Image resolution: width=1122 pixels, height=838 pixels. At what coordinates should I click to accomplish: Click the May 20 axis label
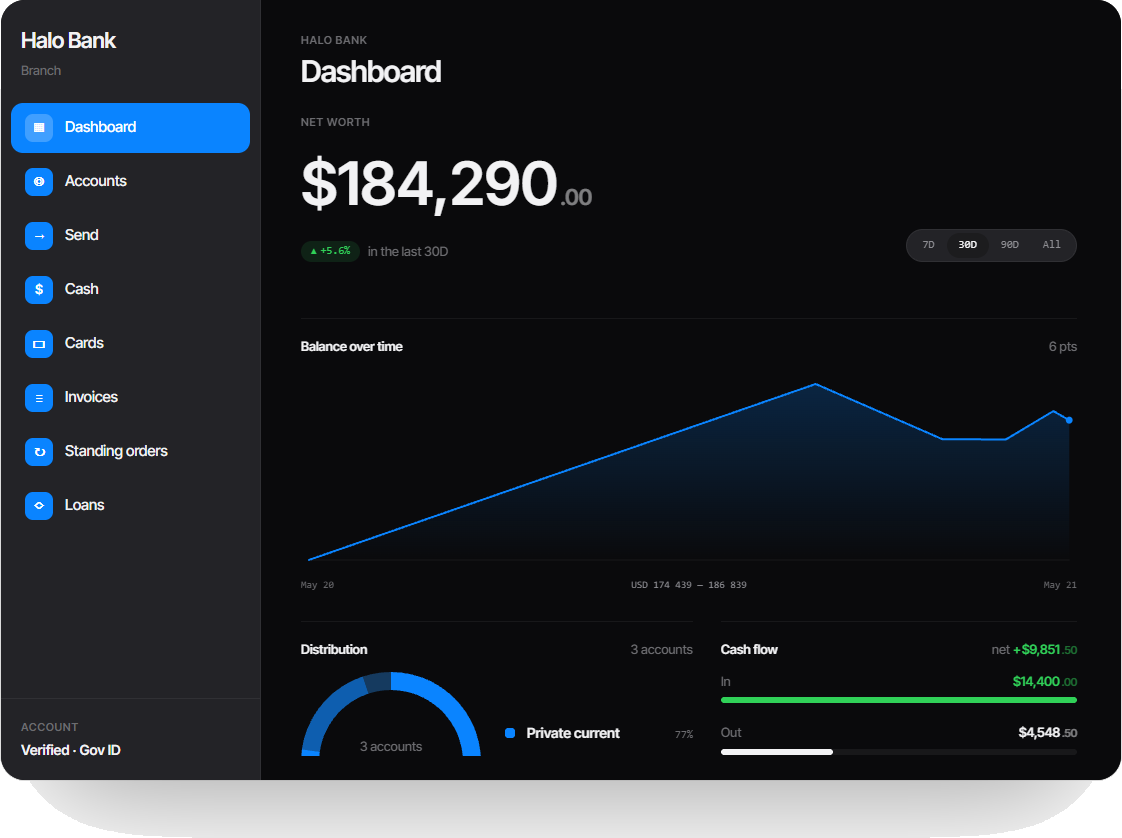coord(317,585)
